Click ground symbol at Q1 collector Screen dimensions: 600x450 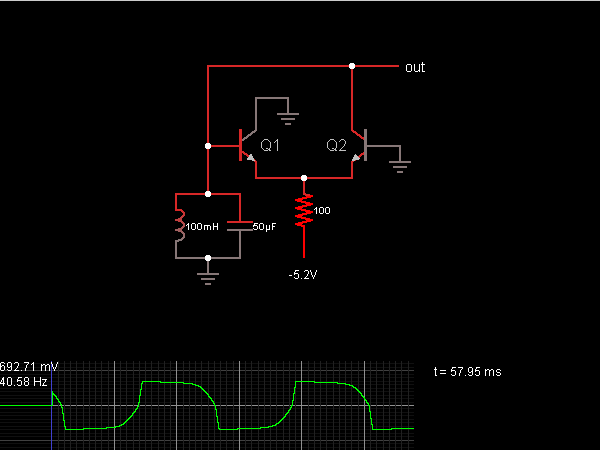click(x=288, y=119)
